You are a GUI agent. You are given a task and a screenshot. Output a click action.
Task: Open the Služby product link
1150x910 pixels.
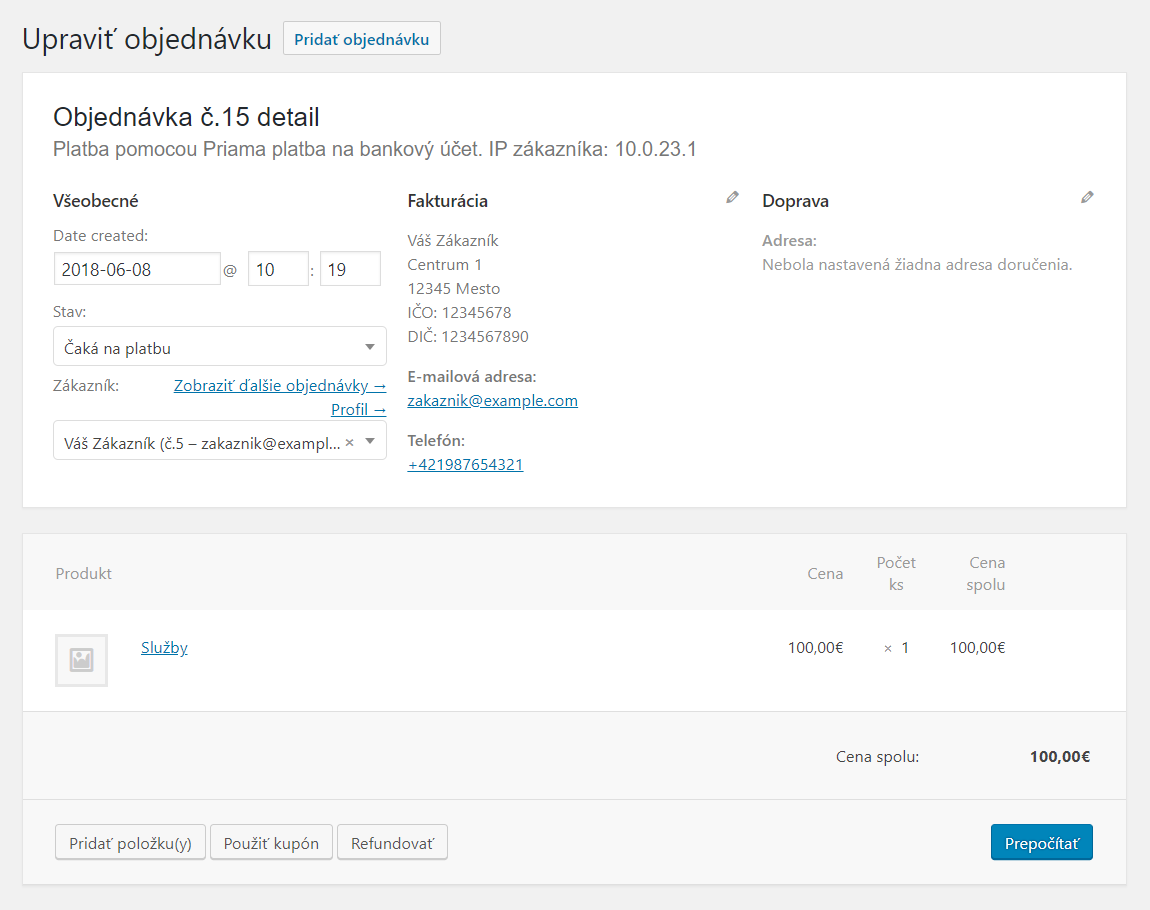[164, 648]
